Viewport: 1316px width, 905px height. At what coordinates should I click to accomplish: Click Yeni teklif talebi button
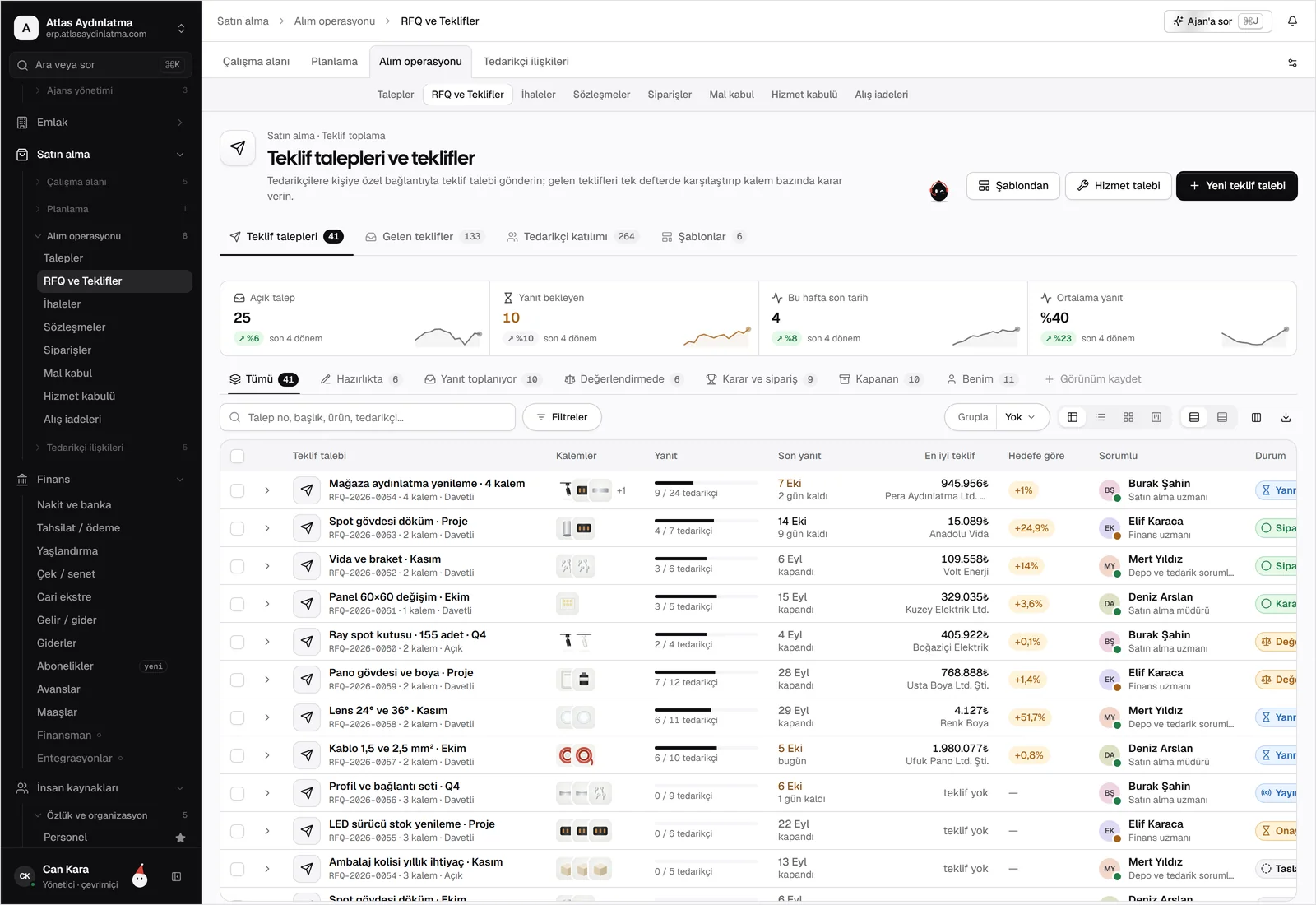click(1237, 186)
